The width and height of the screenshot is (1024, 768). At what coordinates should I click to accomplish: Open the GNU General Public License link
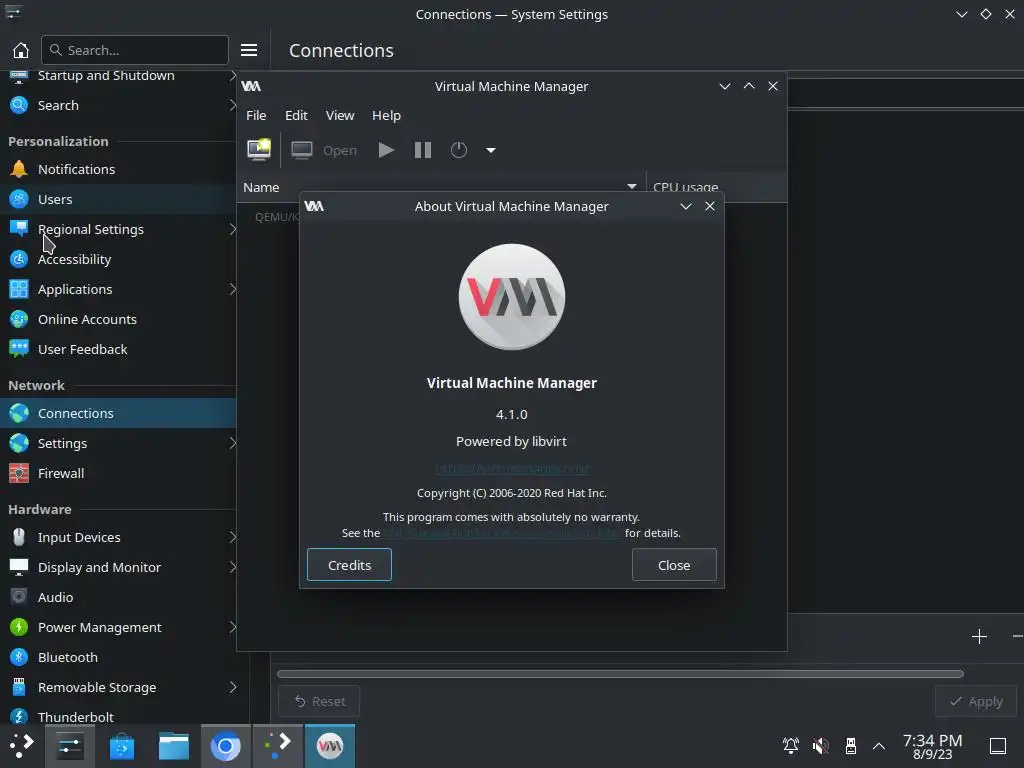pyautogui.click(x=501, y=533)
